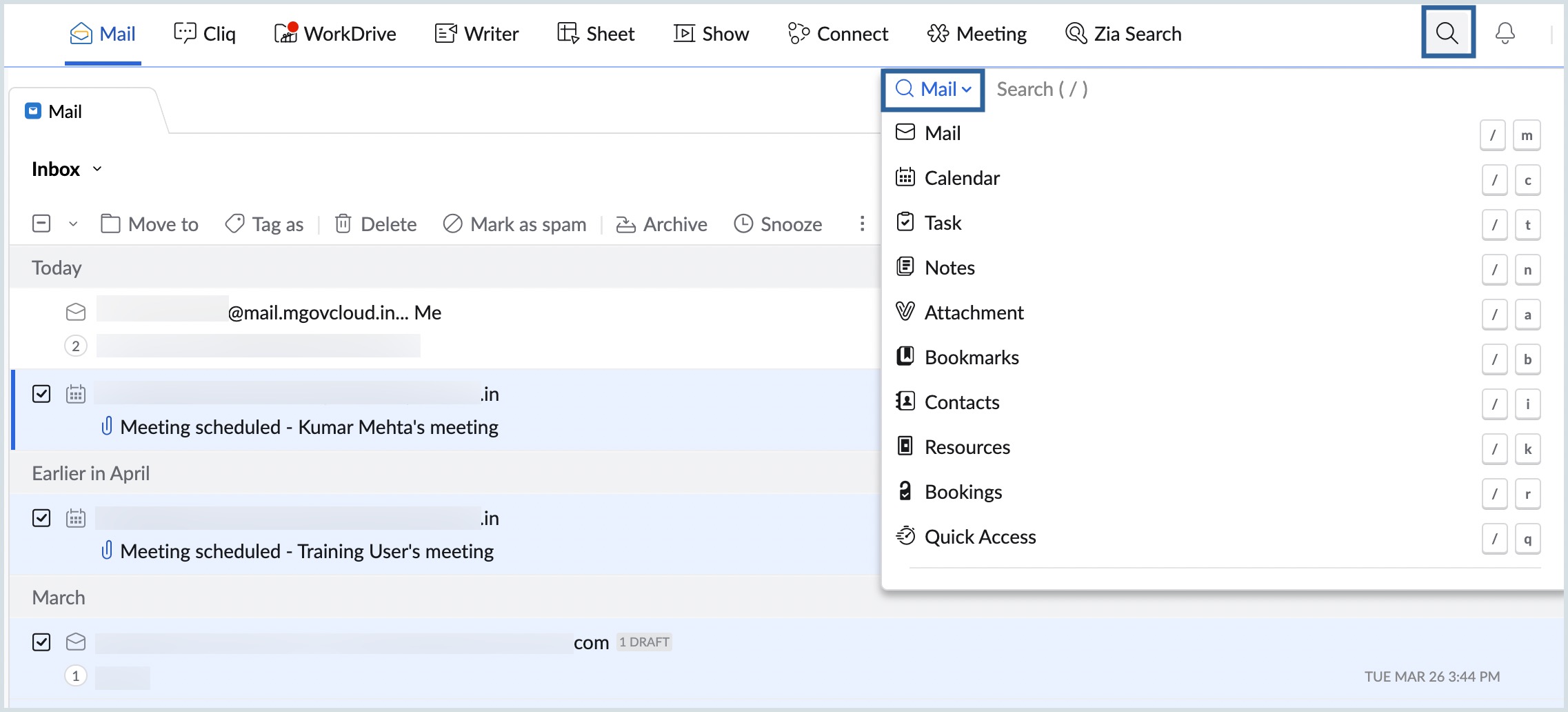Click the March group header
The width and height of the screenshot is (1568, 712).
pyautogui.click(x=59, y=597)
